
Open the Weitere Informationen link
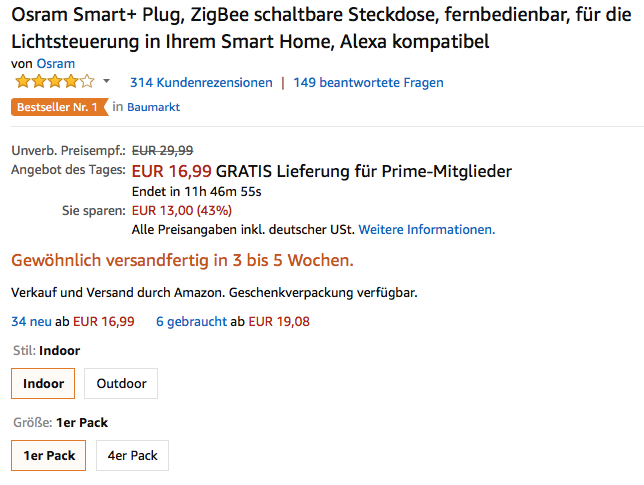[x=426, y=229]
